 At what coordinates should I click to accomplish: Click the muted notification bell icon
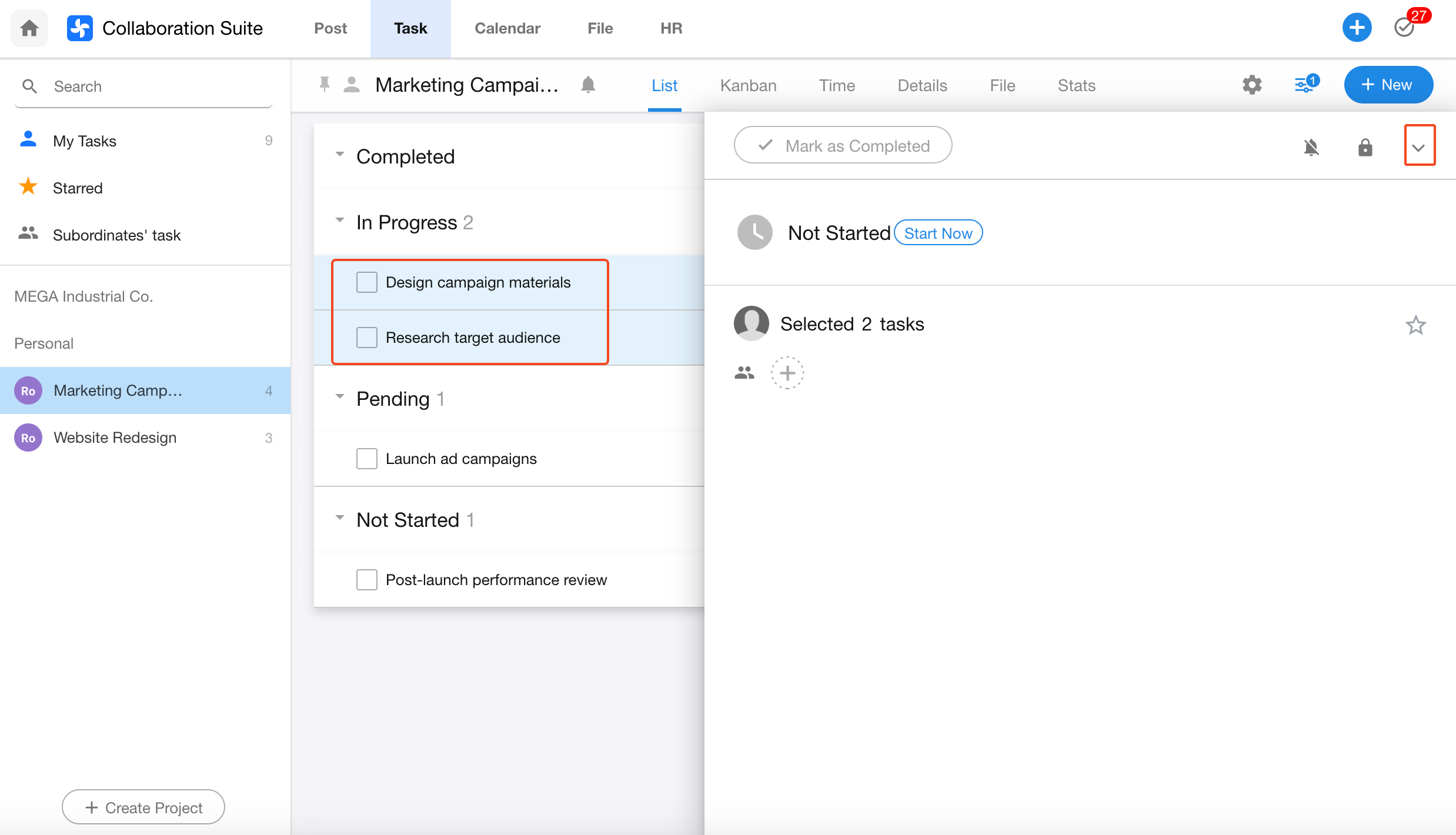(1311, 147)
